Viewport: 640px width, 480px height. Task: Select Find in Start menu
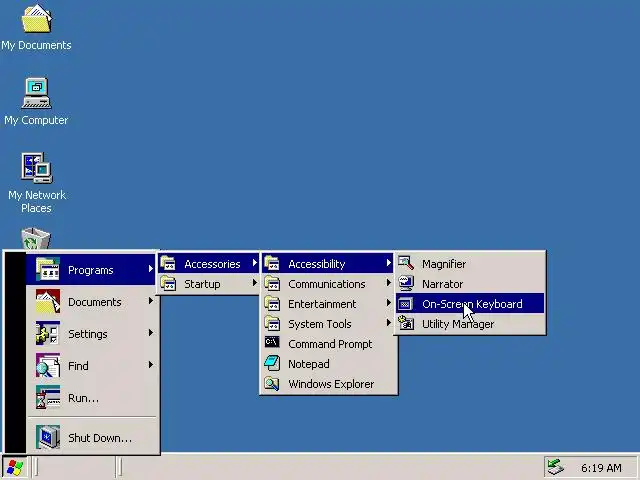tap(91, 365)
